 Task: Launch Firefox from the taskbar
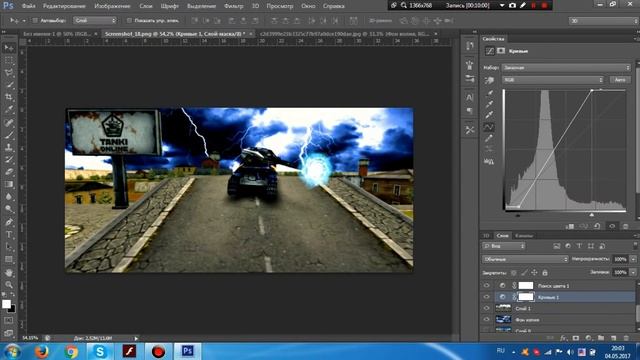[42, 351]
